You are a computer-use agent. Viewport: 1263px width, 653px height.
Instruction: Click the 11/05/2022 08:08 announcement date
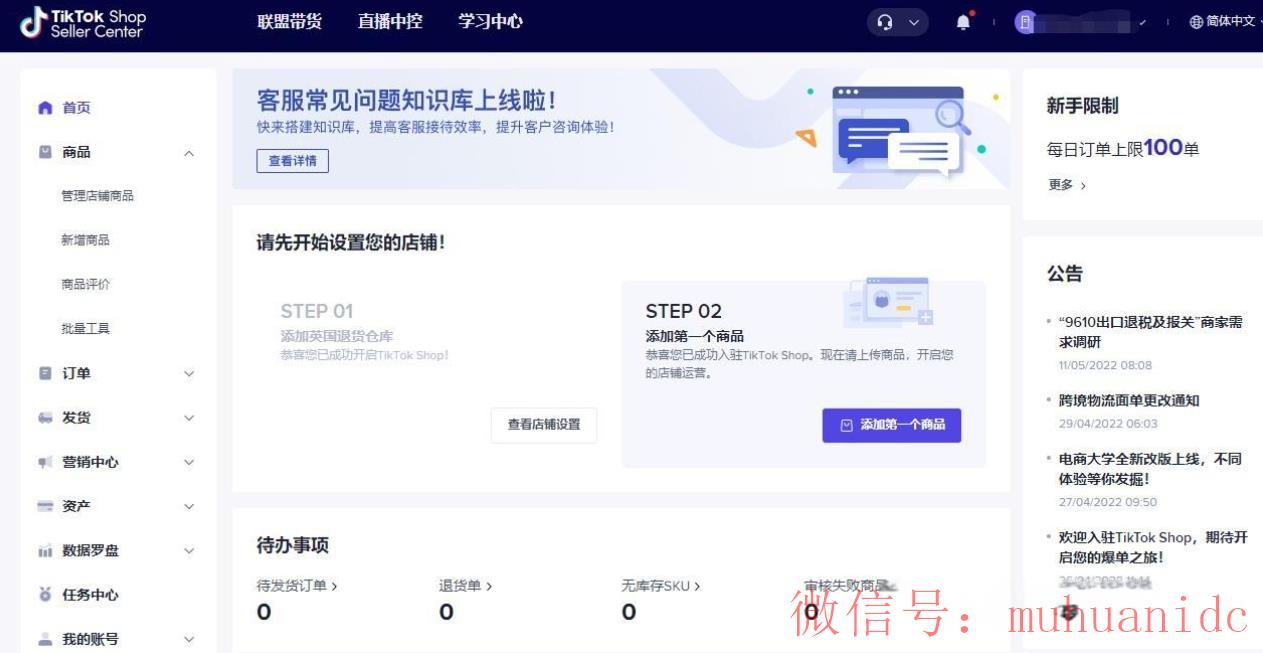1105,365
